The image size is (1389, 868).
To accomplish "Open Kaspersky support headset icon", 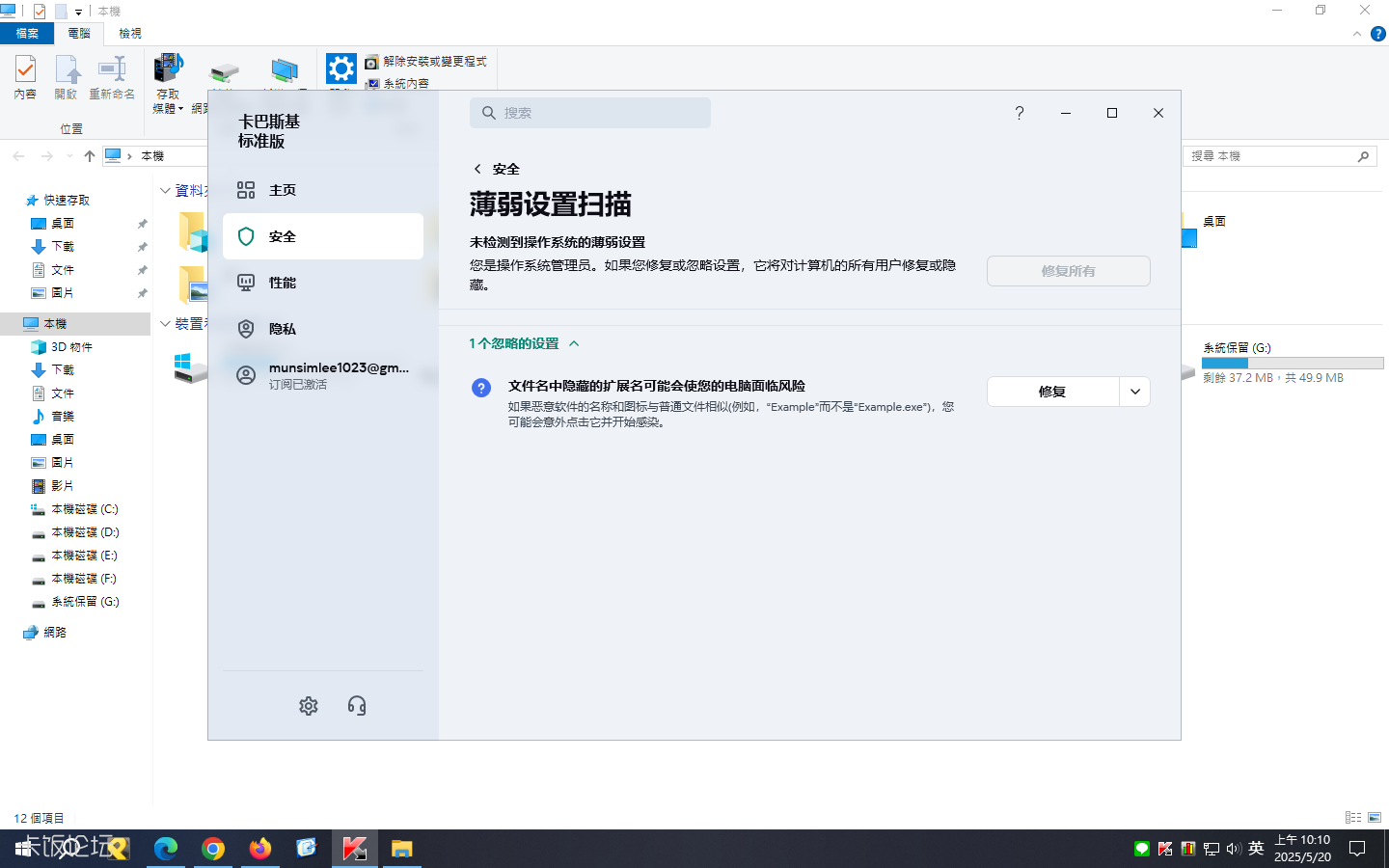I will coord(357,706).
